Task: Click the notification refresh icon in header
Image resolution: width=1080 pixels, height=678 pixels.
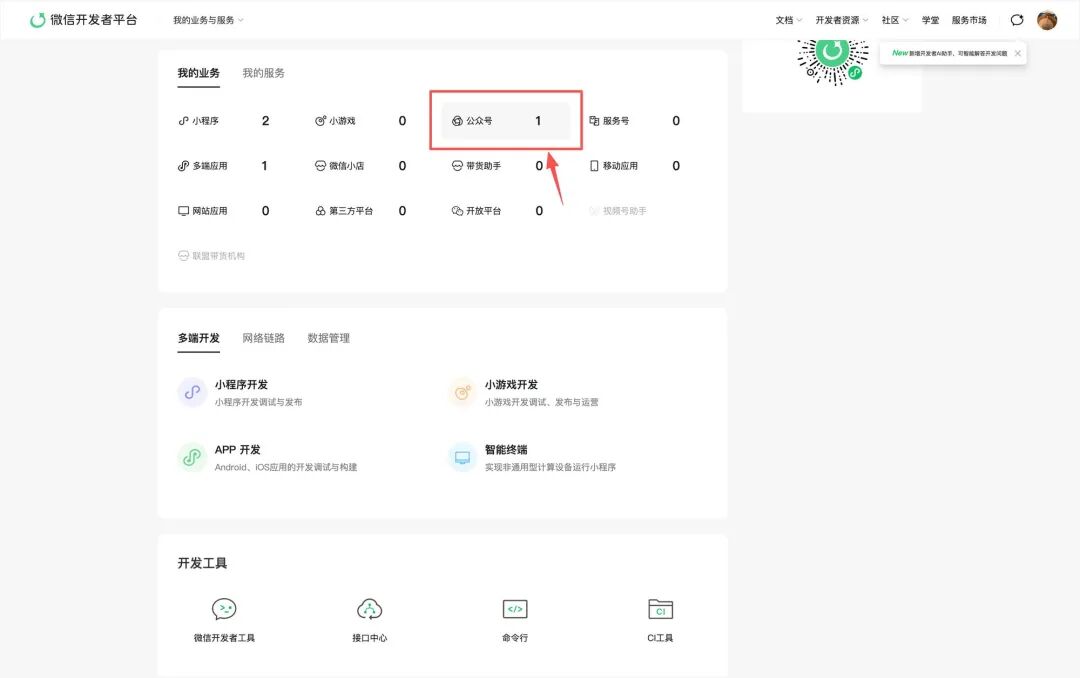Action: pos(1017,20)
